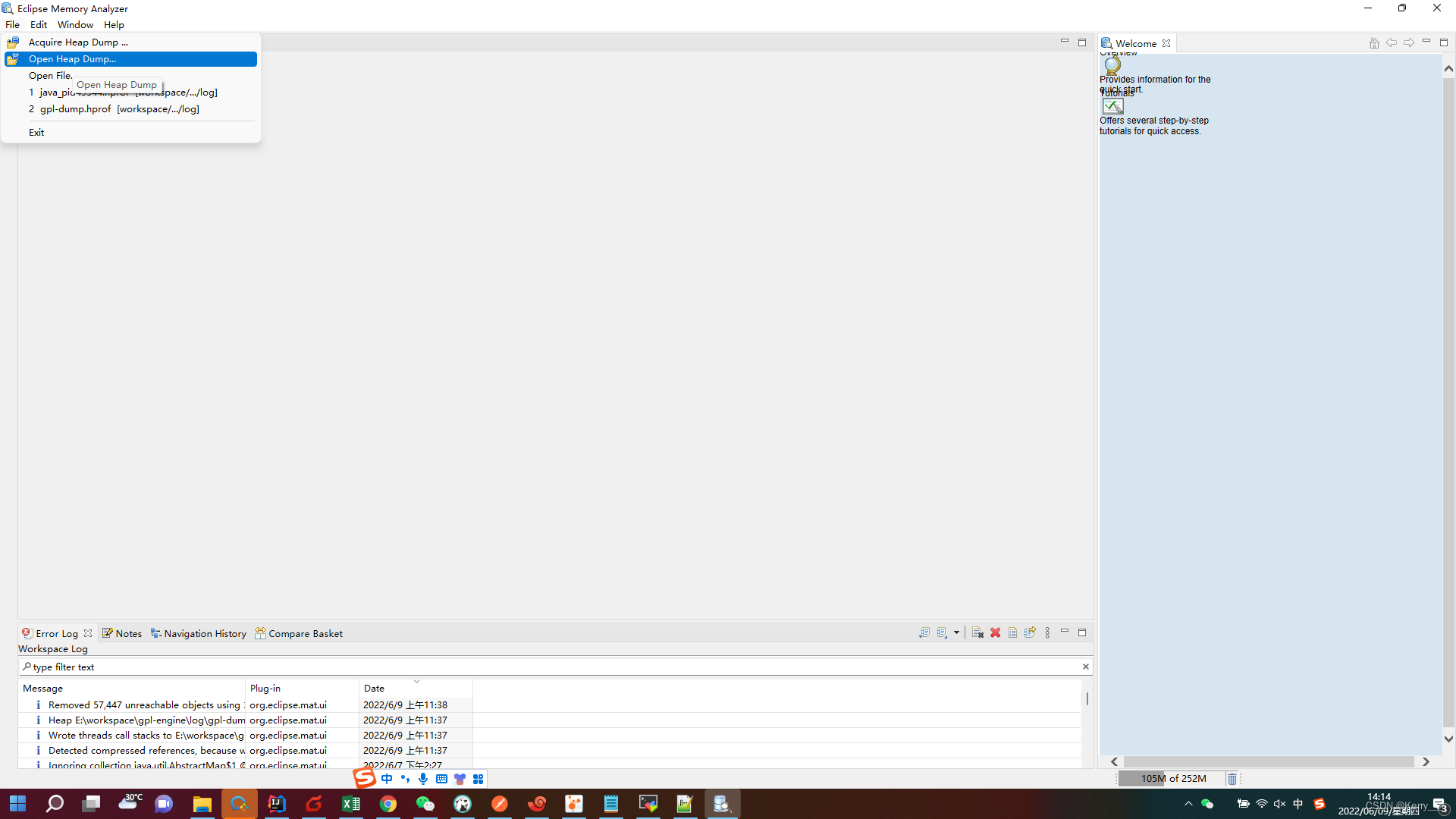This screenshot has width=1456, height=819.
Task: Click the Tutorials checklist icon in the Welcome panel
Action: (x=1112, y=106)
